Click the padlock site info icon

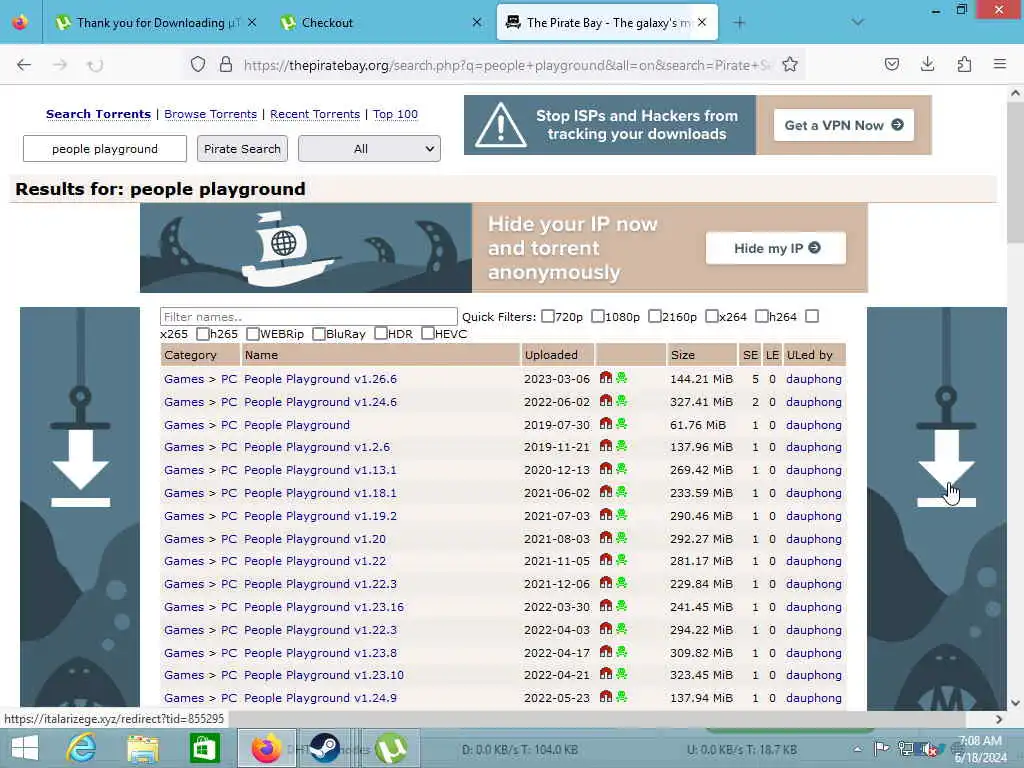coord(225,64)
